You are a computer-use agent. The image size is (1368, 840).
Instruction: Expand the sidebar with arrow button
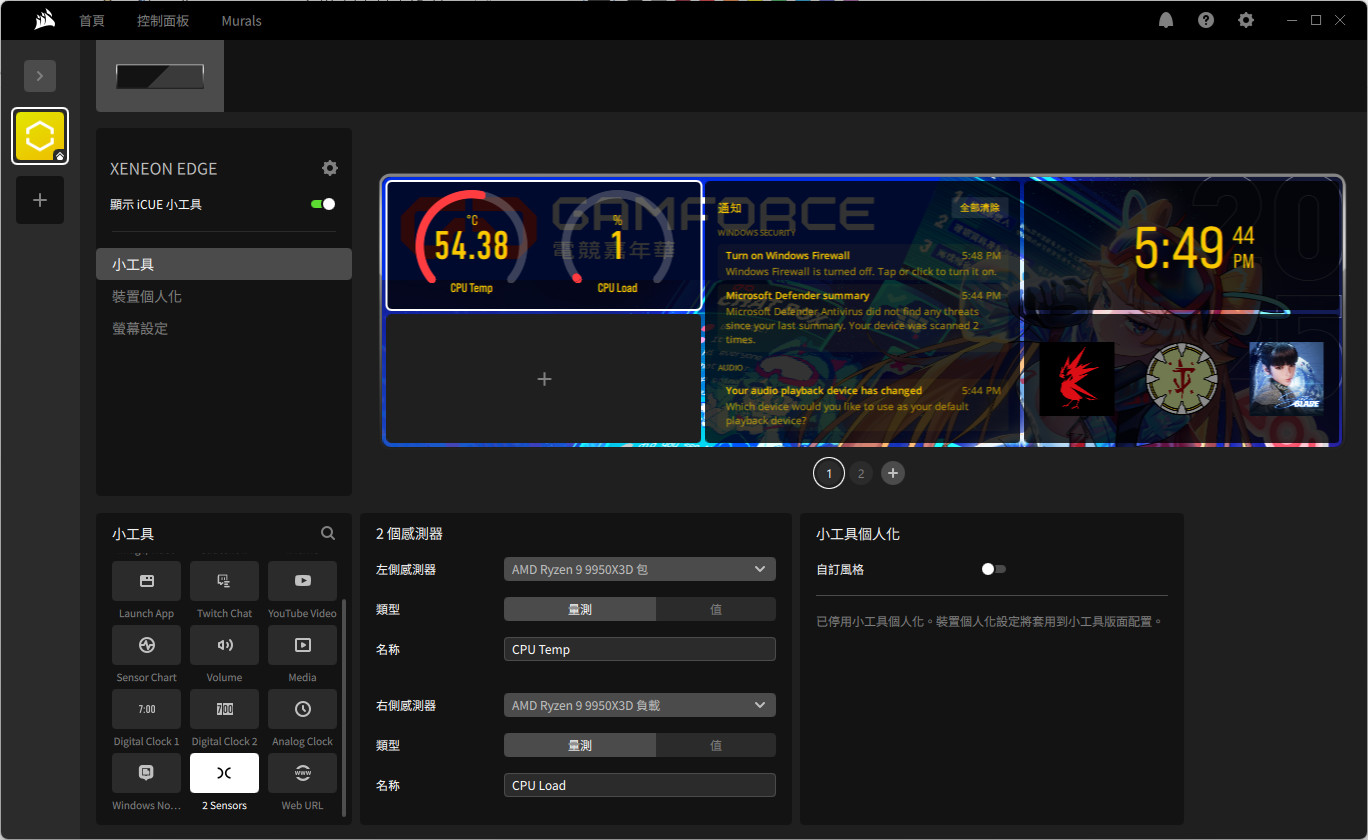click(40, 76)
